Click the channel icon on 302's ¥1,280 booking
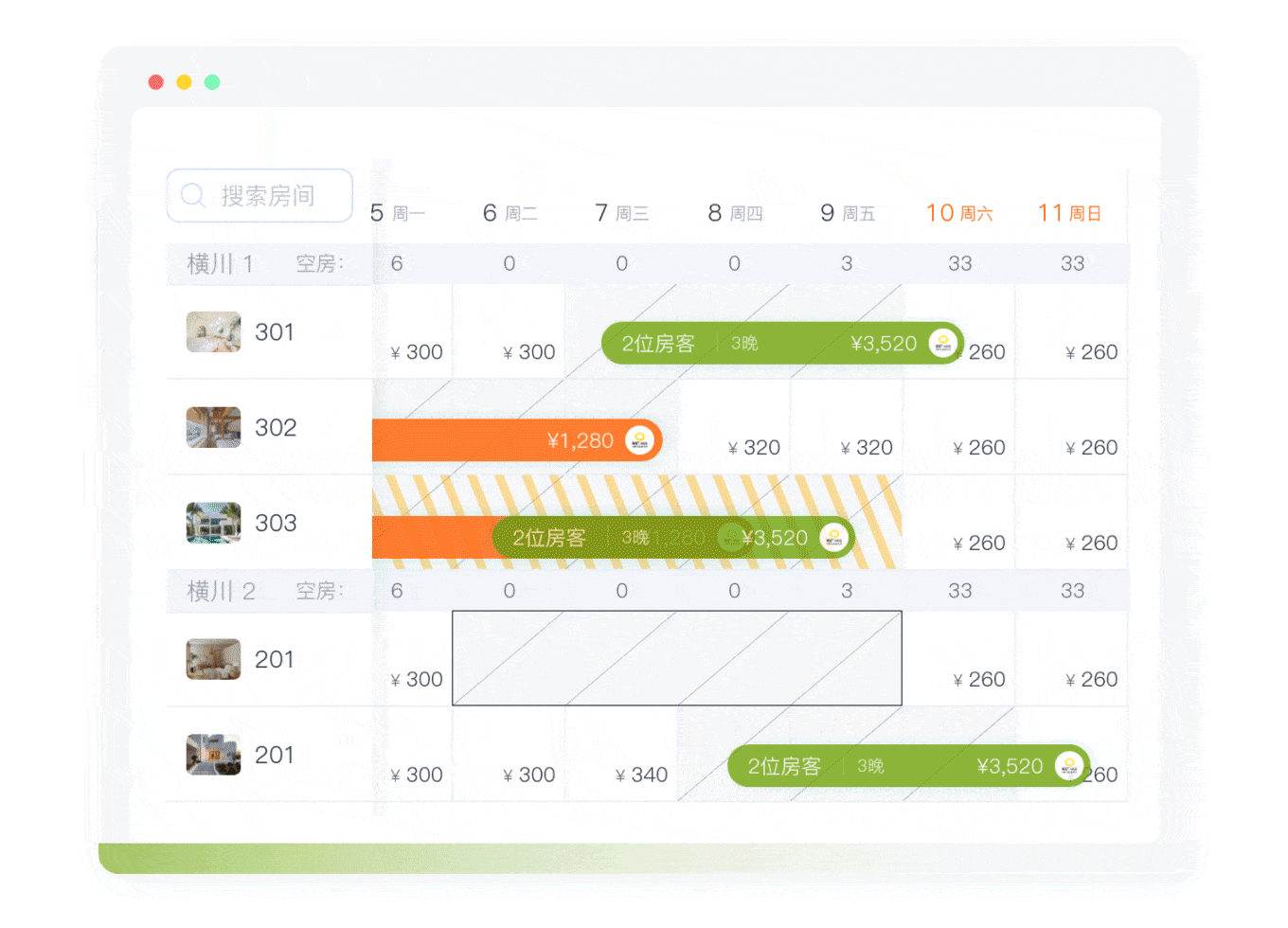Image resolution: width=1288 pixels, height=928 pixels. click(x=640, y=440)
